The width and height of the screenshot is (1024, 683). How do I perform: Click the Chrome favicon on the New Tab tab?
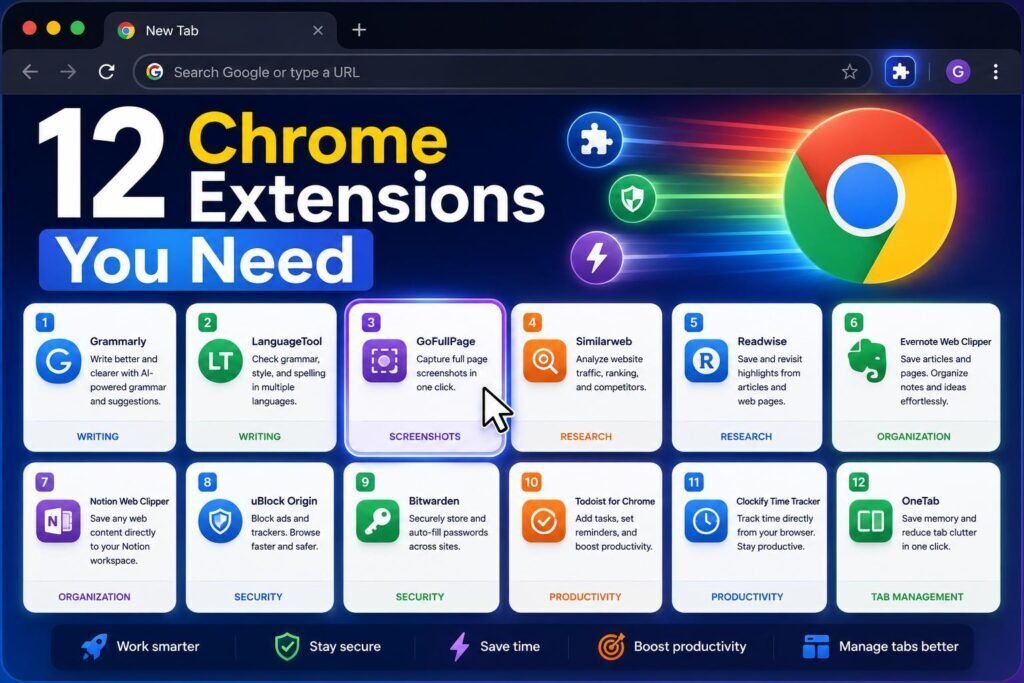(x=126, y=30)
